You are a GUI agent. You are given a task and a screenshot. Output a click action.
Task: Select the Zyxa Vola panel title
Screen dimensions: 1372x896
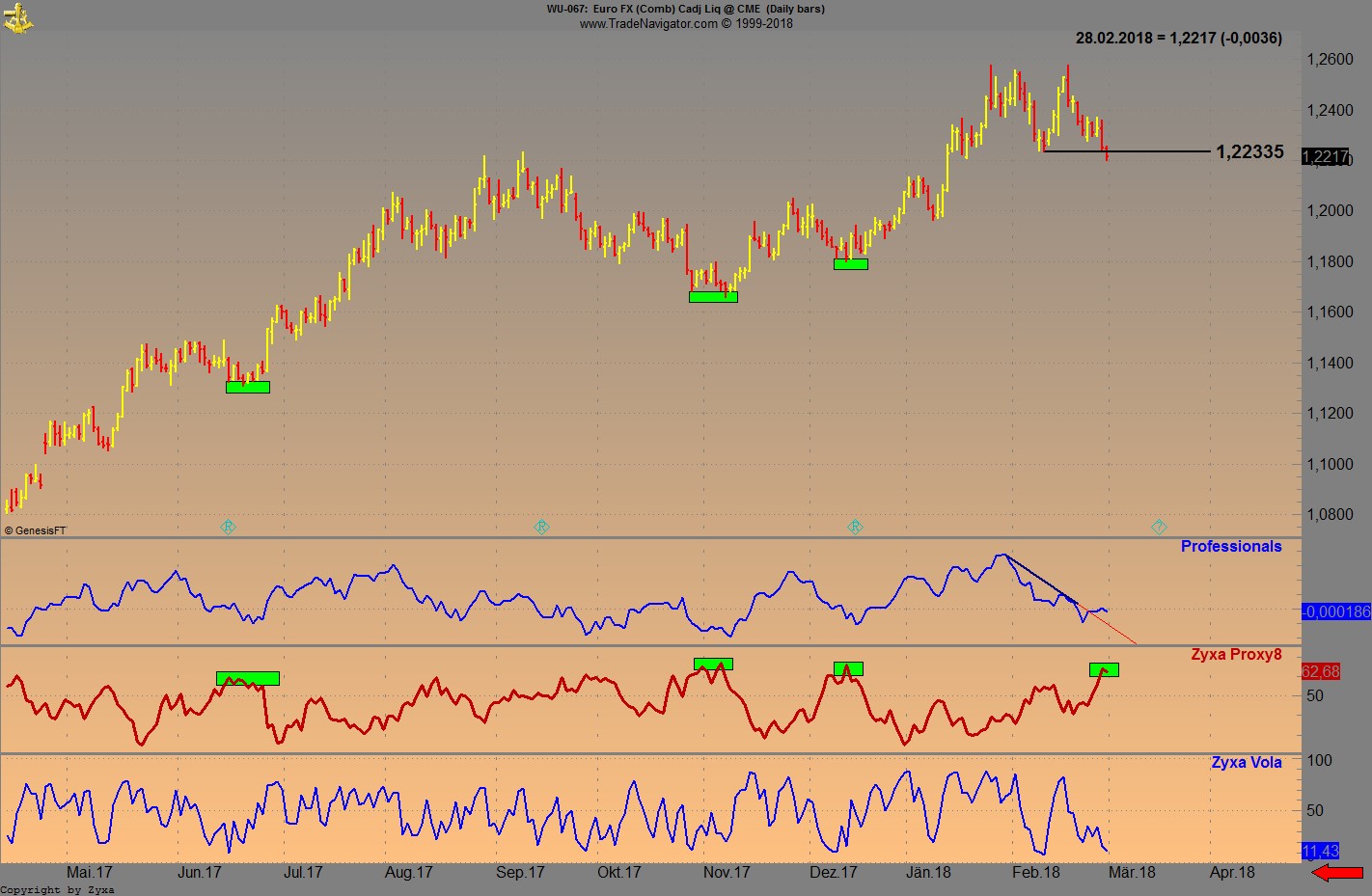[x=1246, y=762]
